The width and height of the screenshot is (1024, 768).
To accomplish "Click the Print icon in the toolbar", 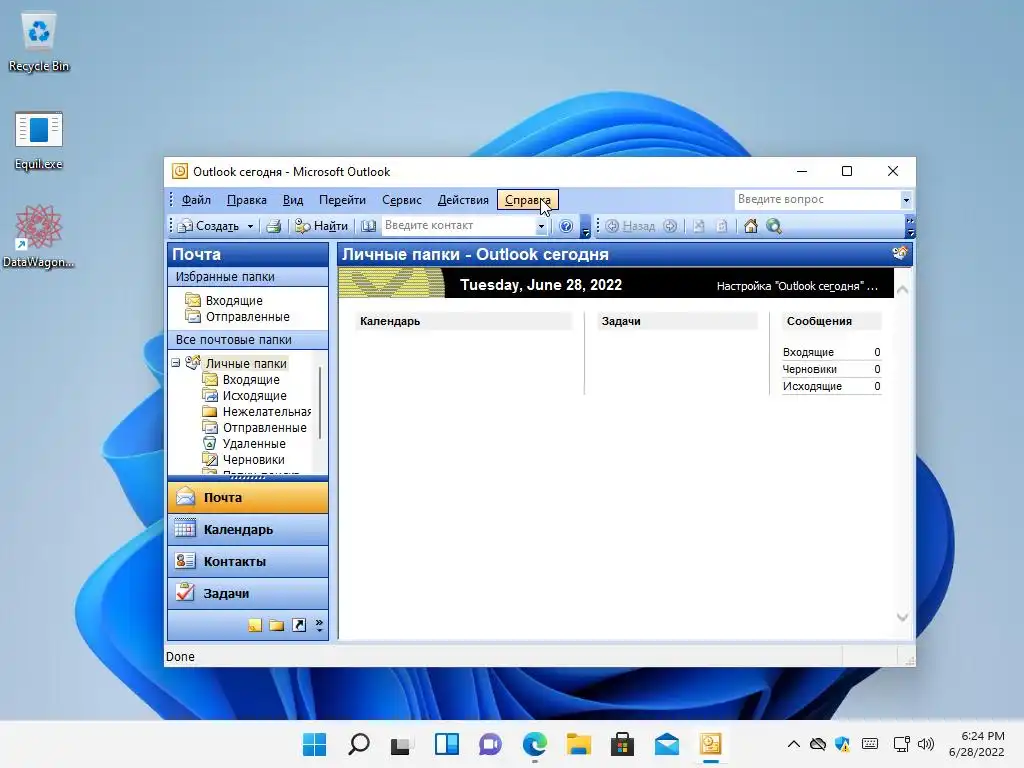I will [274, 226].
